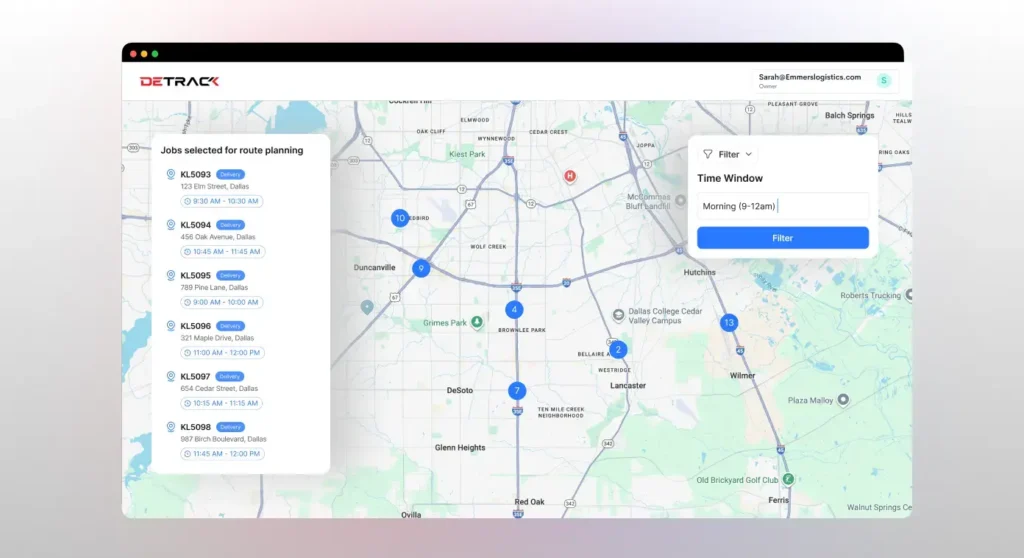Click the 10:45 AM - 11:45 AM time chip

[223, 252]
